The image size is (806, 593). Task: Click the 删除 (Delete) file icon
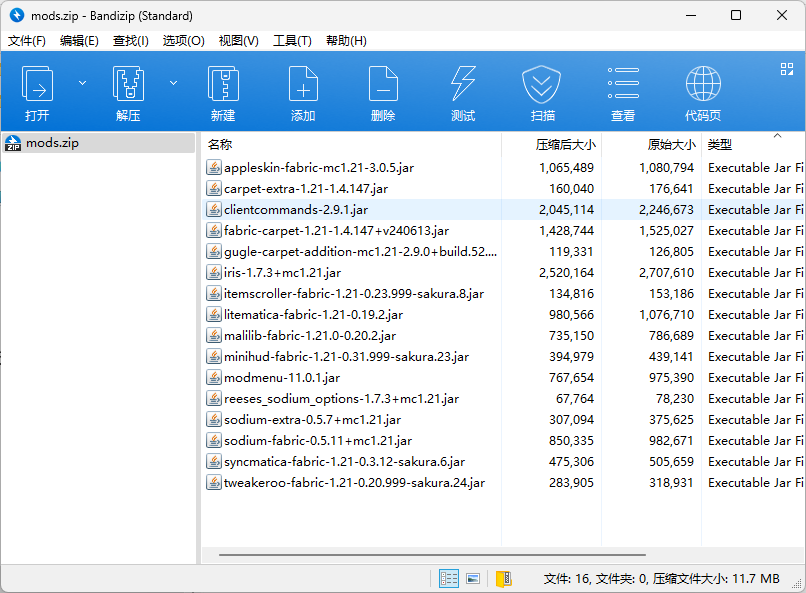tap(383, 83)
